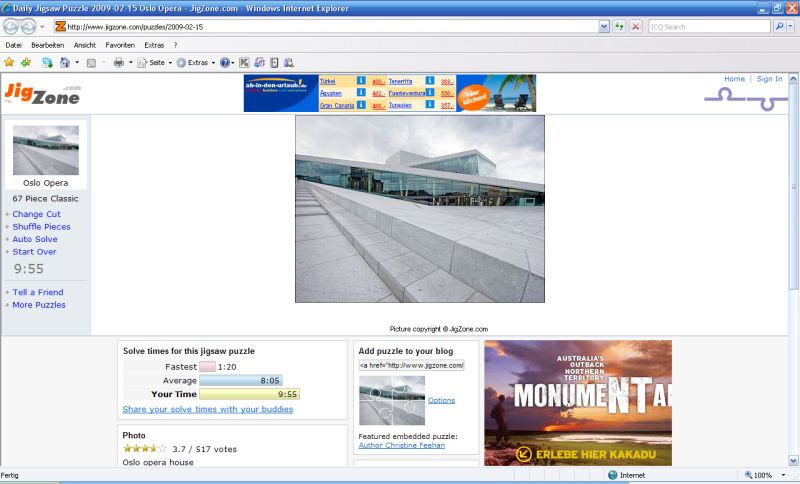Expand the address bar URL dropdown
The height and width of the screenshot is (484, 800).
(604, 27)
